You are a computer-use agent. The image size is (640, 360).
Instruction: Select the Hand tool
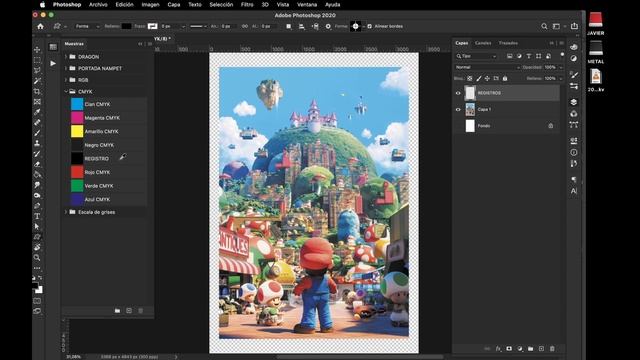(37, 247)
